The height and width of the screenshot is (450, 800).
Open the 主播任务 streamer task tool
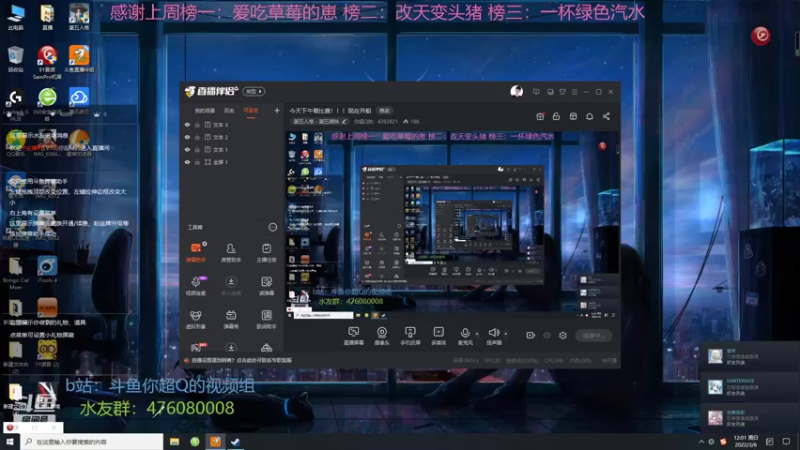tap(266, 252)
